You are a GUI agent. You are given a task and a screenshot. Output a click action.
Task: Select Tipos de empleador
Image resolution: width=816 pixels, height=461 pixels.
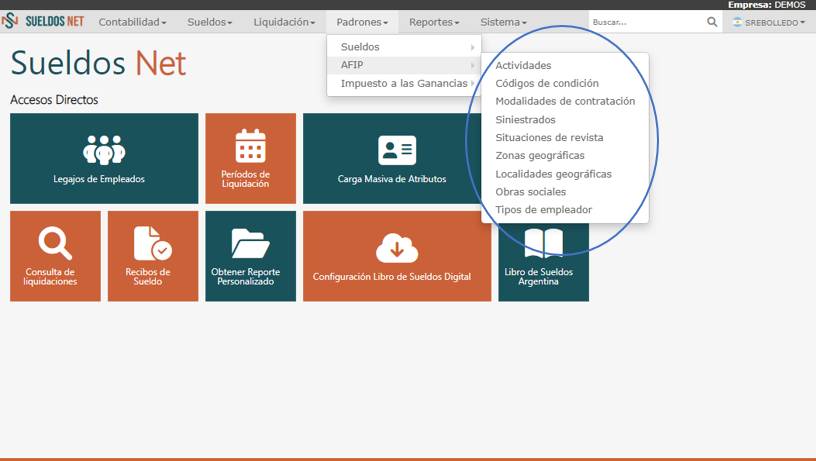pos(543,210)
